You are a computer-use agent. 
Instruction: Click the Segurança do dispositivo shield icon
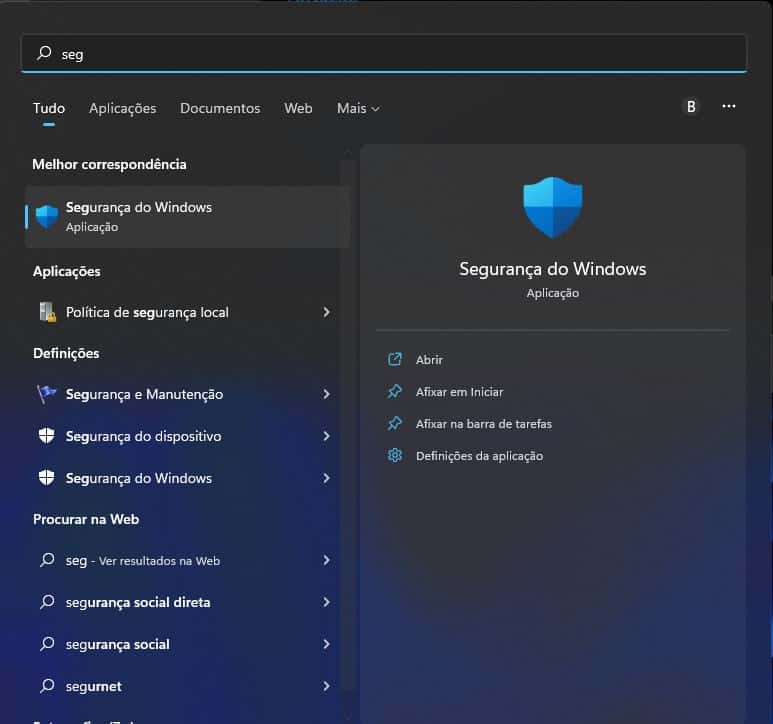click(x=47, y=436)
